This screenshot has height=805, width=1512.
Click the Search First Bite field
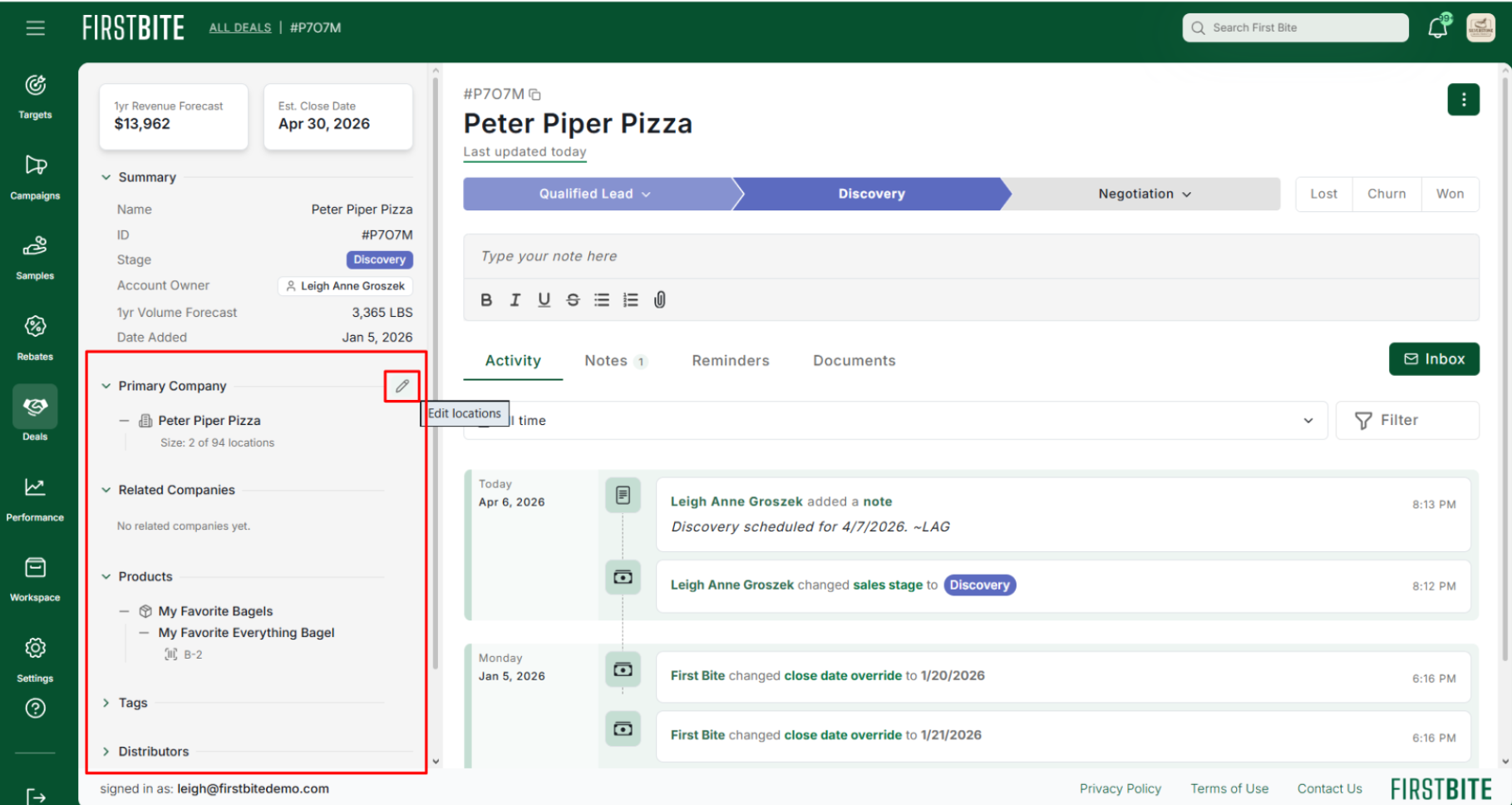[x=1295, y=27]
